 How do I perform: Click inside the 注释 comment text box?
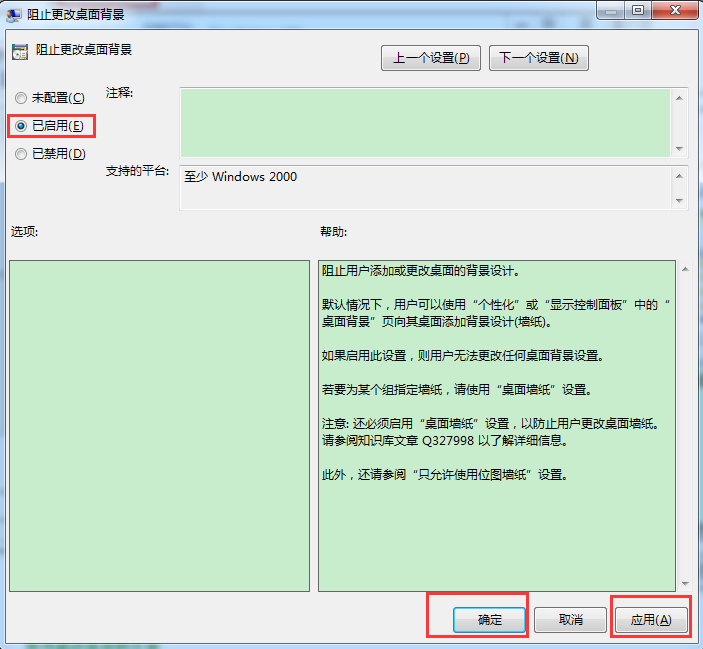[424, 122]
